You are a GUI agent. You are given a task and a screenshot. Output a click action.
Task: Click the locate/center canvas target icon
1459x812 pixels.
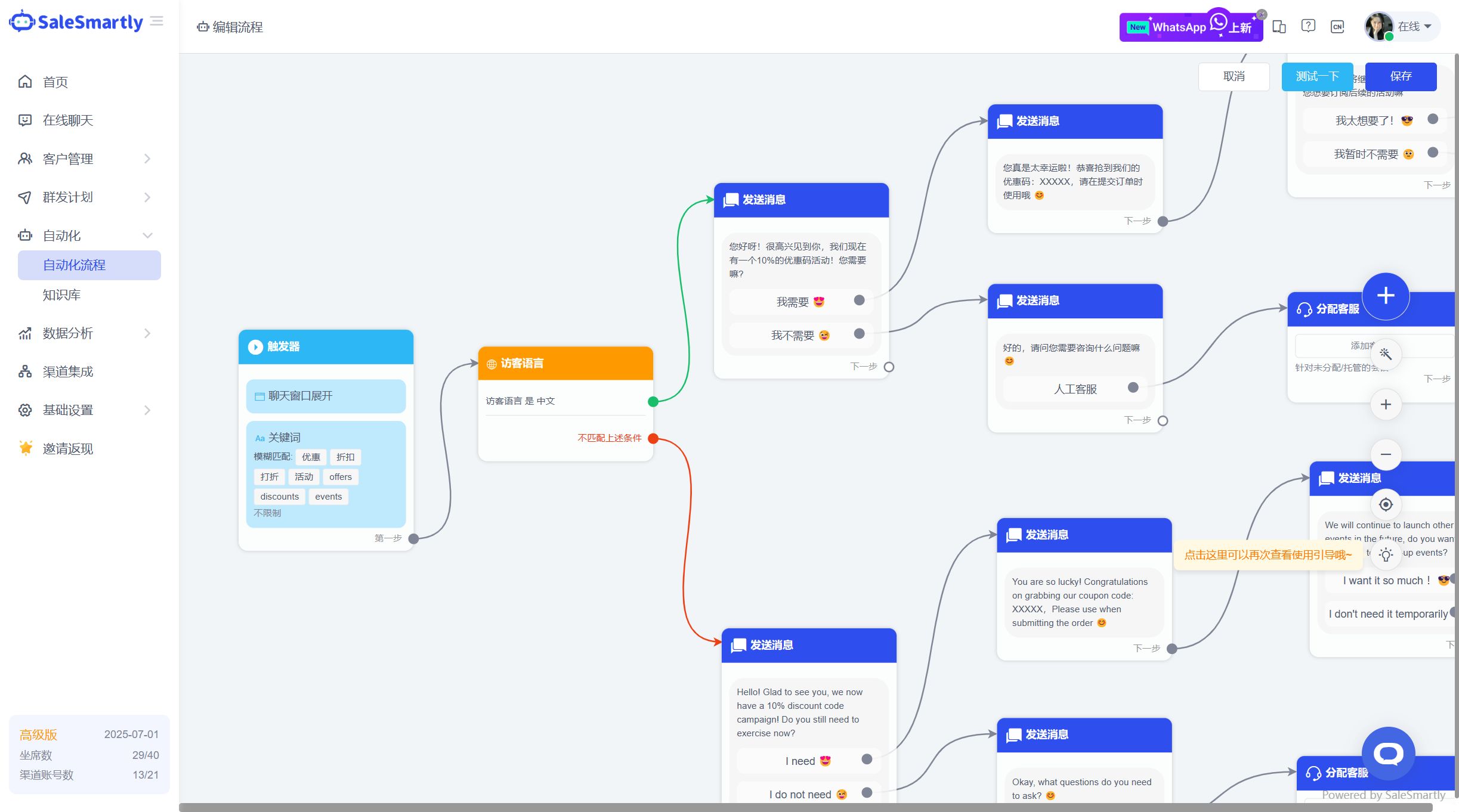click(1386, 504)
